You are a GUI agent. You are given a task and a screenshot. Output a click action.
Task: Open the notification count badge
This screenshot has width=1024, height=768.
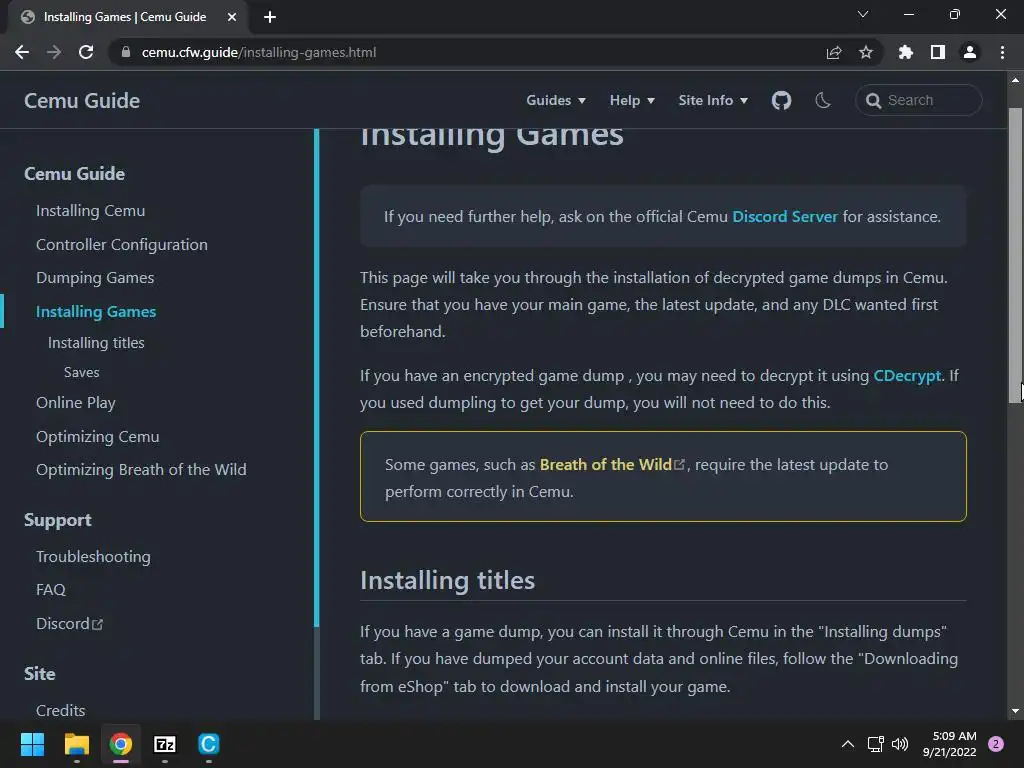click(996, 744)
